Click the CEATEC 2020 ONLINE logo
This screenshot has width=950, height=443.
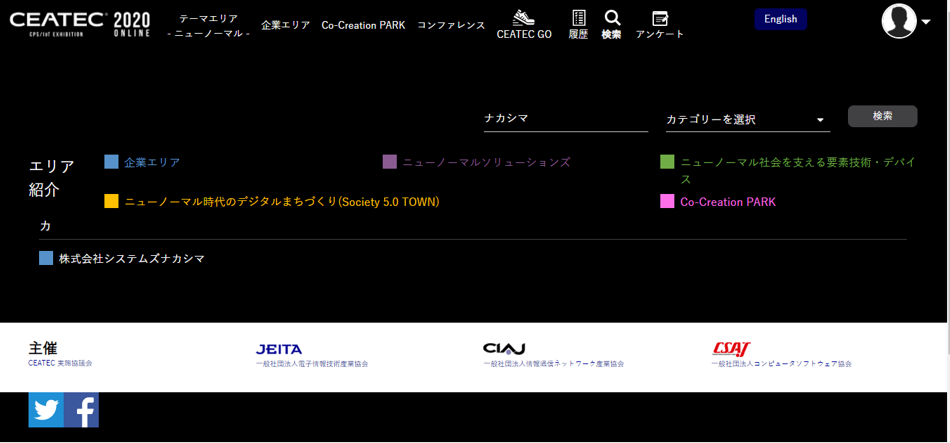[x=79, y=24]
